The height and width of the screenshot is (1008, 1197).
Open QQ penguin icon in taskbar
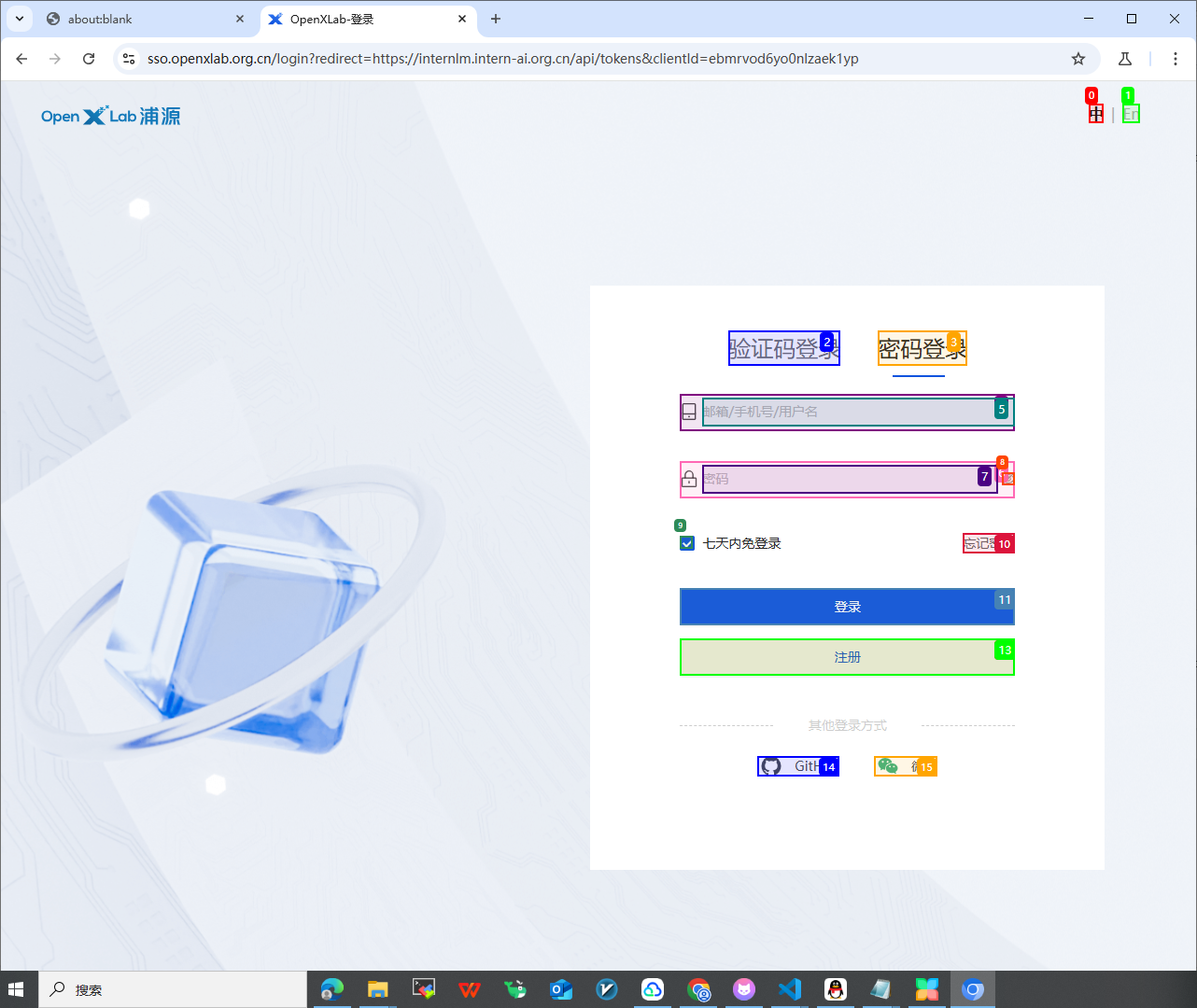pos(836,989)
